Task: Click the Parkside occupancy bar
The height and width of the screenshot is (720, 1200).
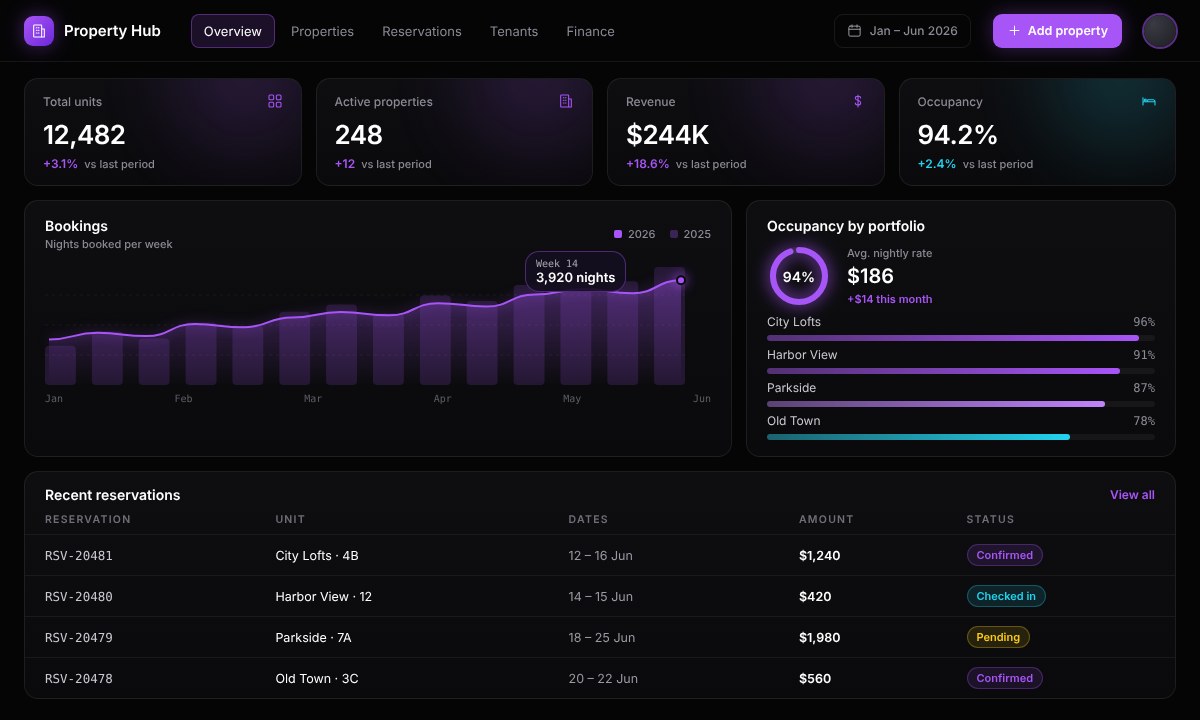Action: tap(961, 404)
